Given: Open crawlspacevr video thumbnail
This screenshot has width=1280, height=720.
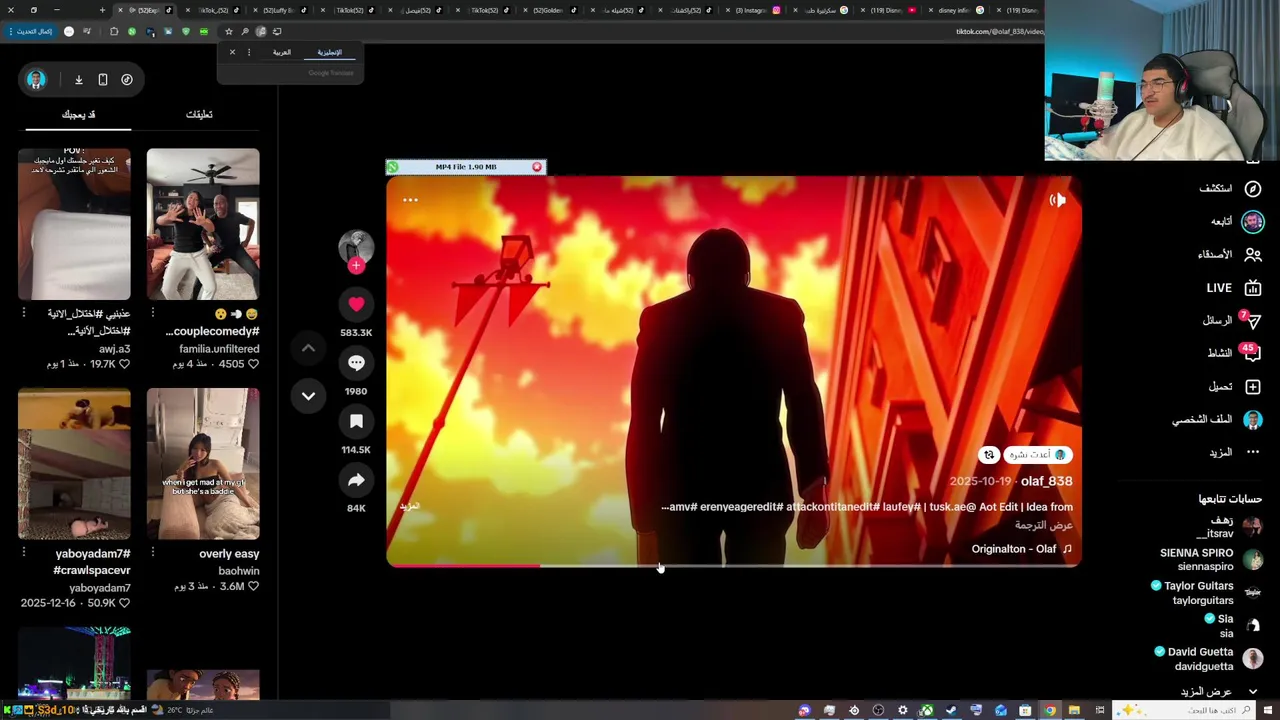Looking at the screenshot, I should coord(74,464).
